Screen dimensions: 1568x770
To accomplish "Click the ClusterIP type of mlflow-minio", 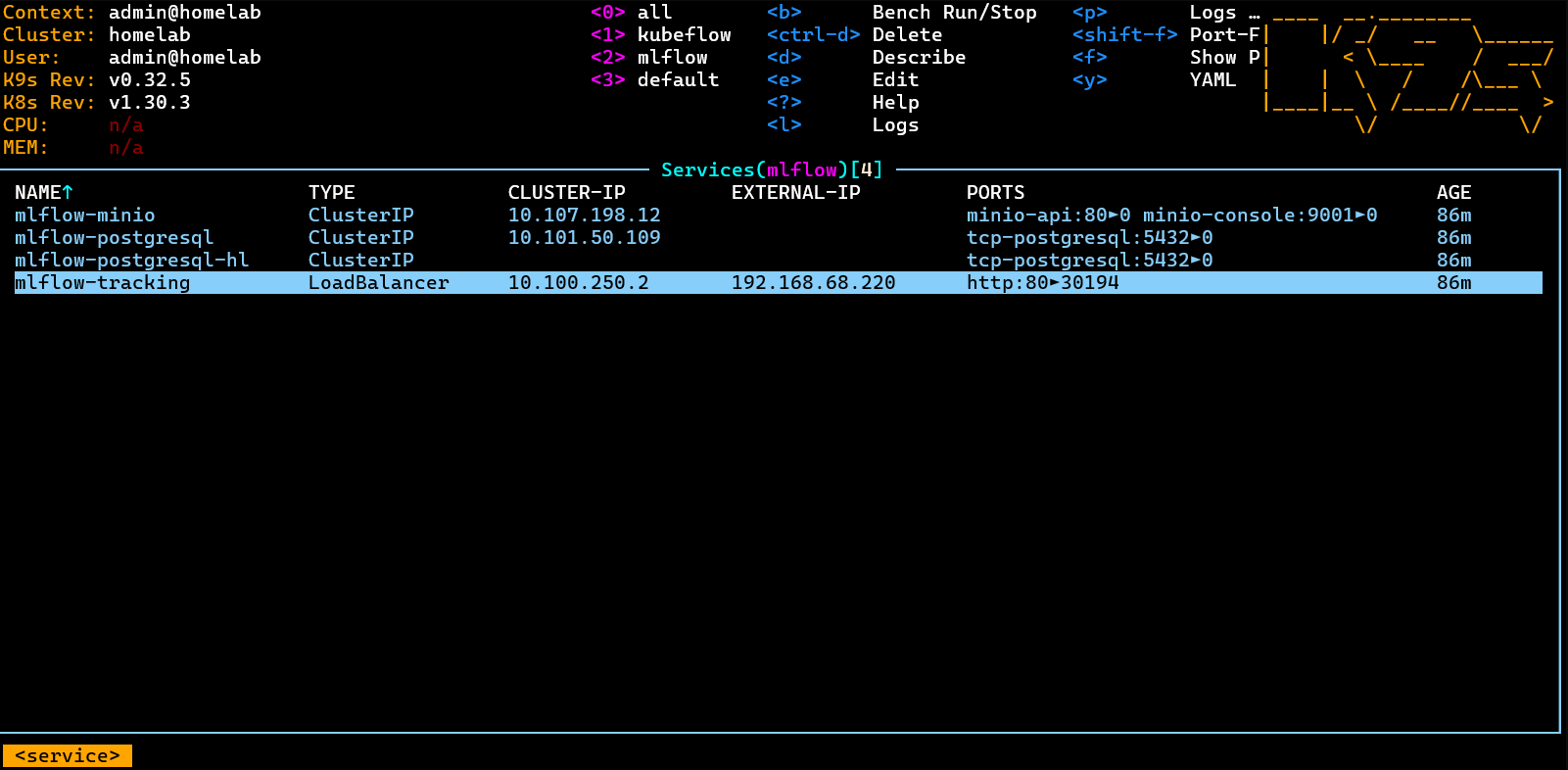I will pos(361,215).
